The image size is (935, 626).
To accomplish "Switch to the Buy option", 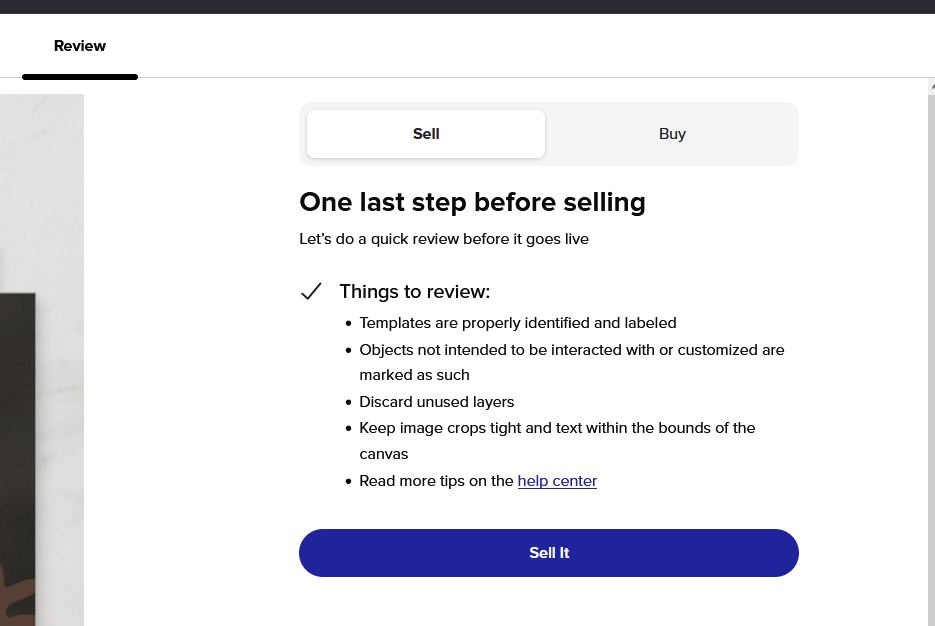I will coord(672,134).
